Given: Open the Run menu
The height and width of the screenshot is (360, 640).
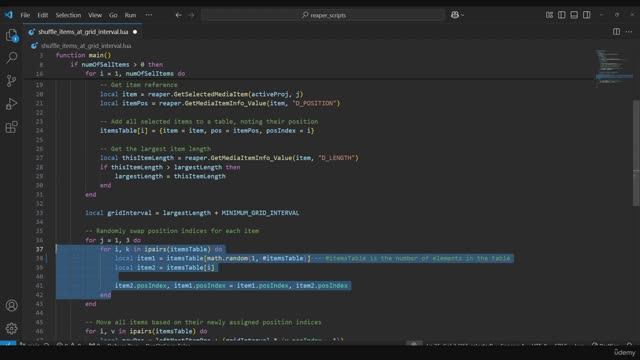Looking at the screenshot, I should tap(130, 15).
